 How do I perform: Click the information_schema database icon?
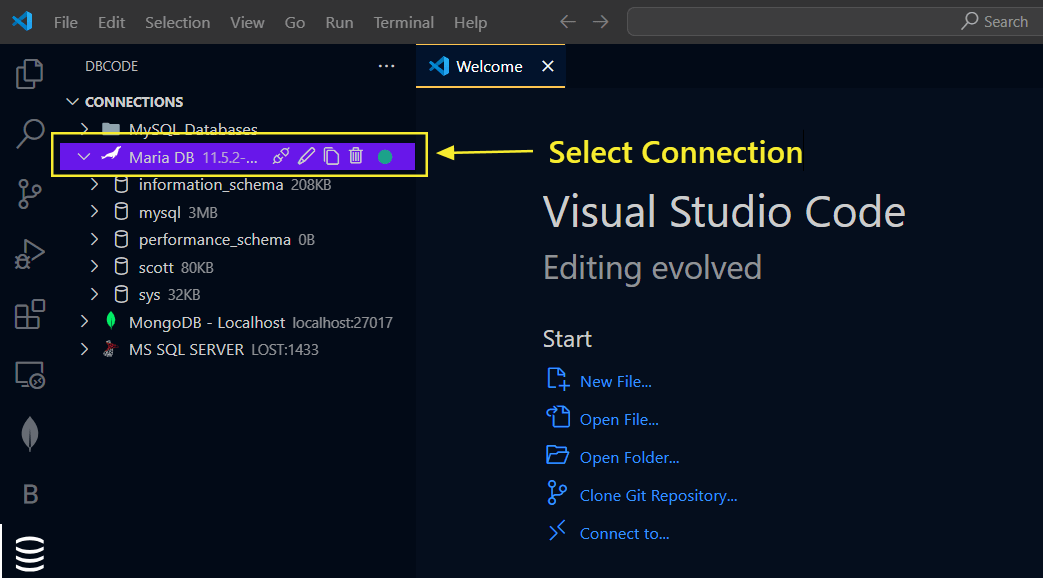pyautogui.click(x=121, y=185)
